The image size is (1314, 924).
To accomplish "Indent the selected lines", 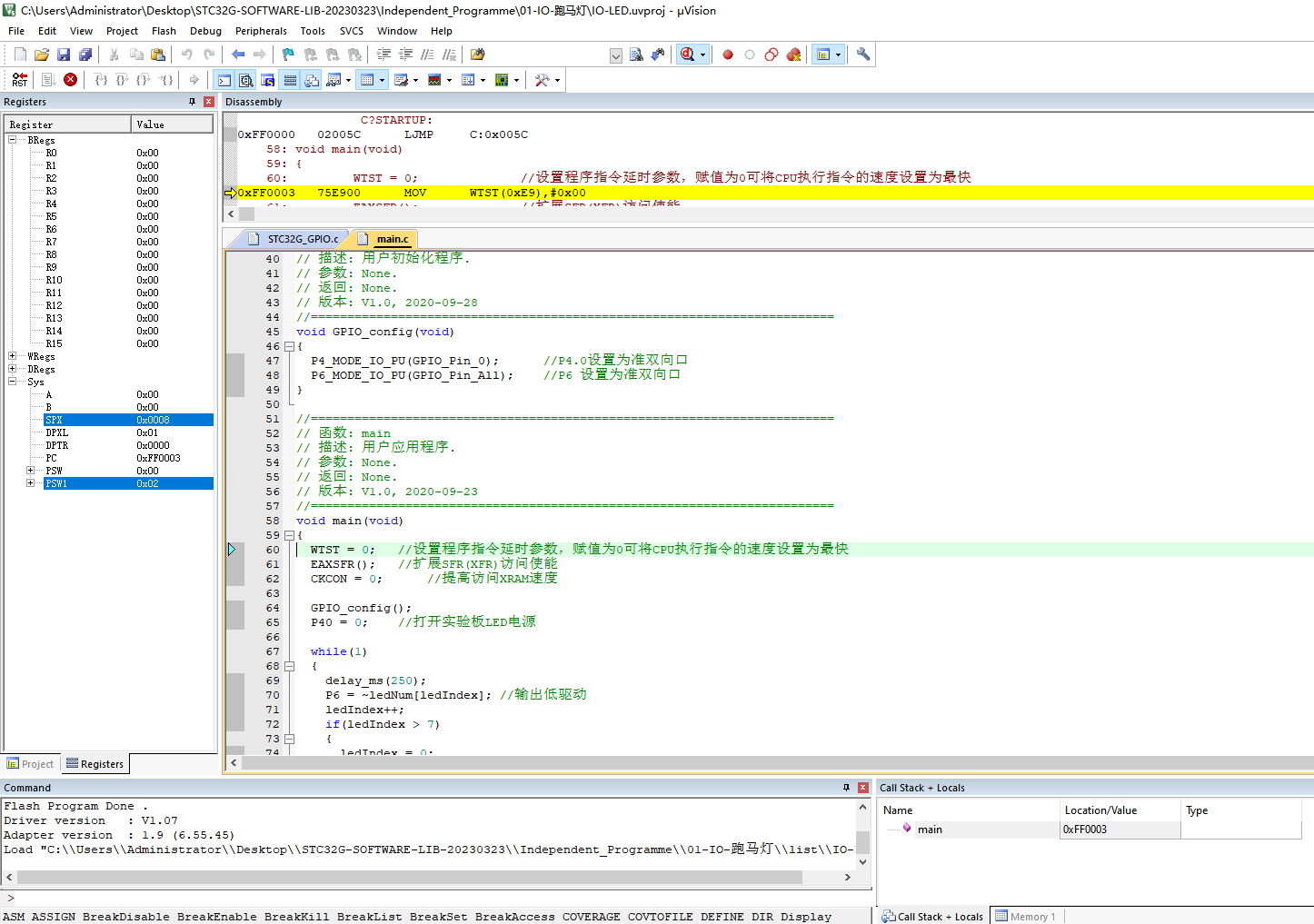I will pos(384,55).
